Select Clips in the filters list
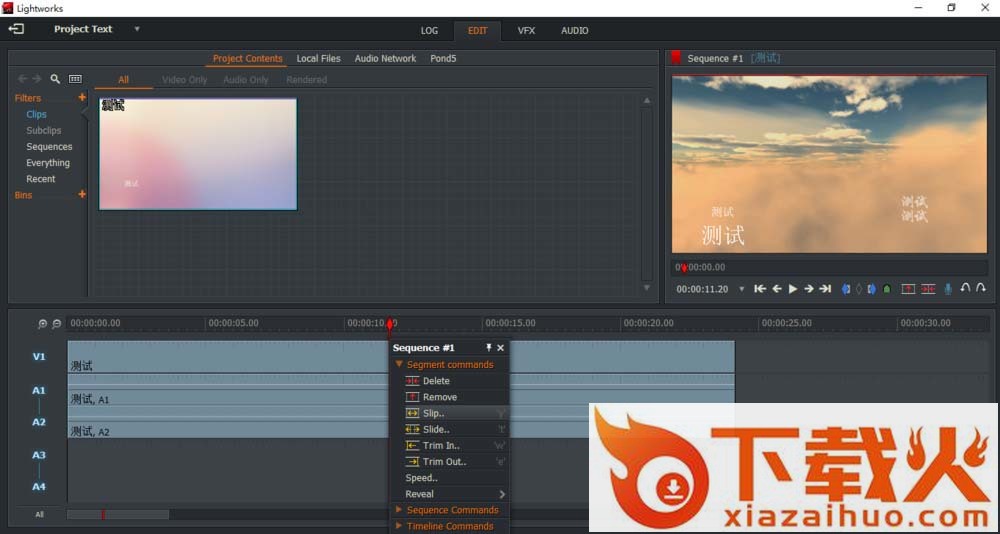 pos(36,114)
